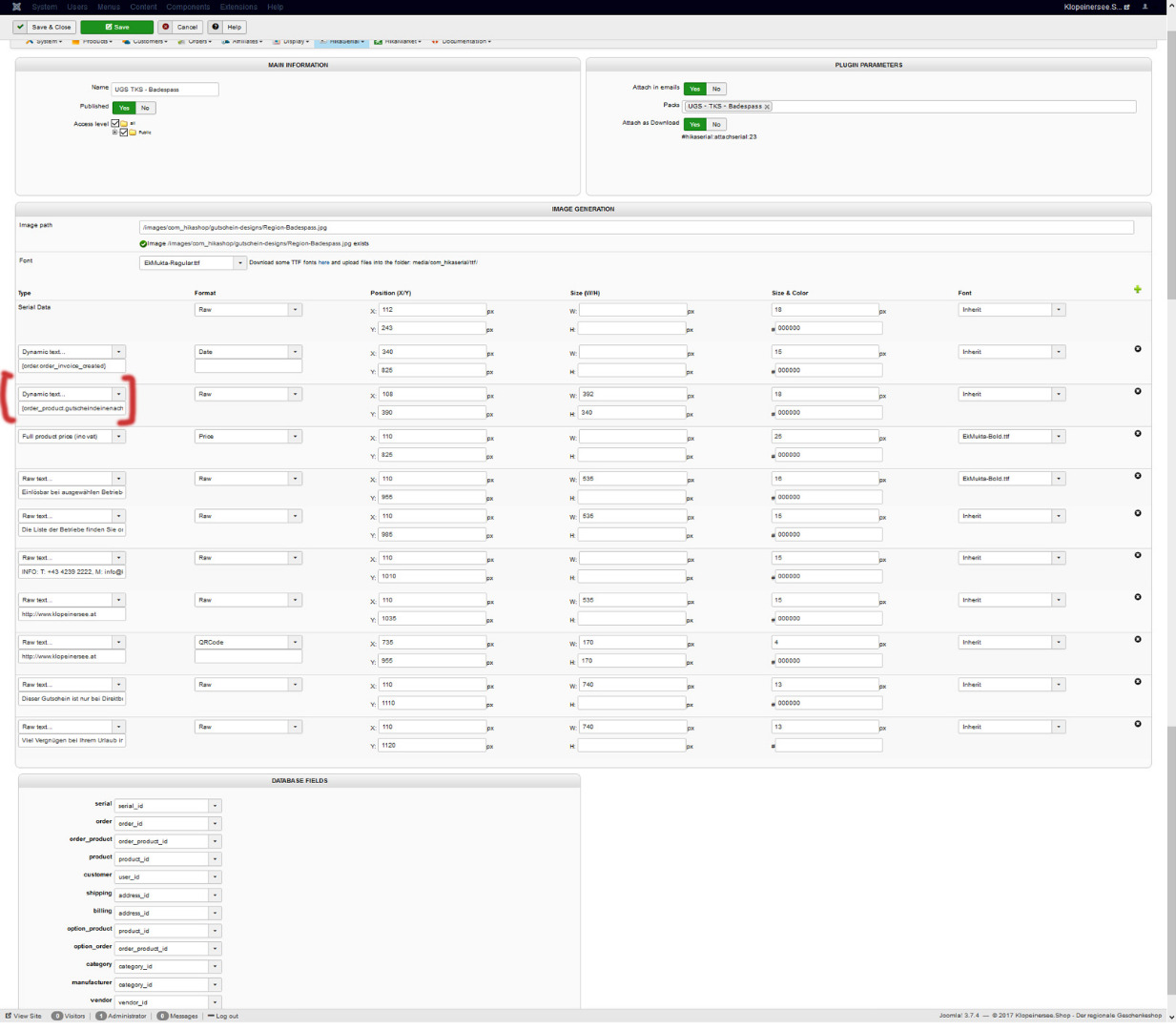Click the Save & Close button
Image resolution: width=1176 pixels, height=1030 pixels.
(45, 27)
